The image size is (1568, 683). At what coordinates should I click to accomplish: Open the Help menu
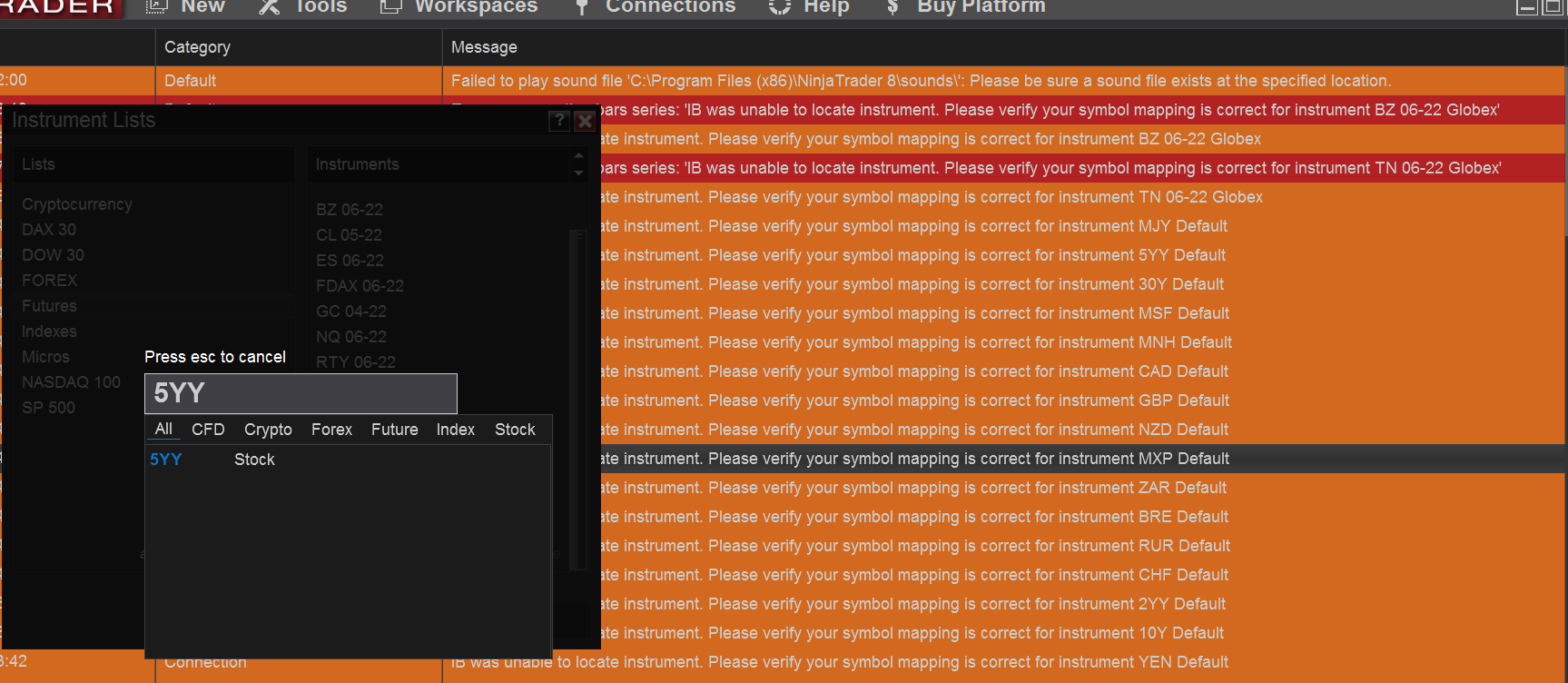[826, 6]
